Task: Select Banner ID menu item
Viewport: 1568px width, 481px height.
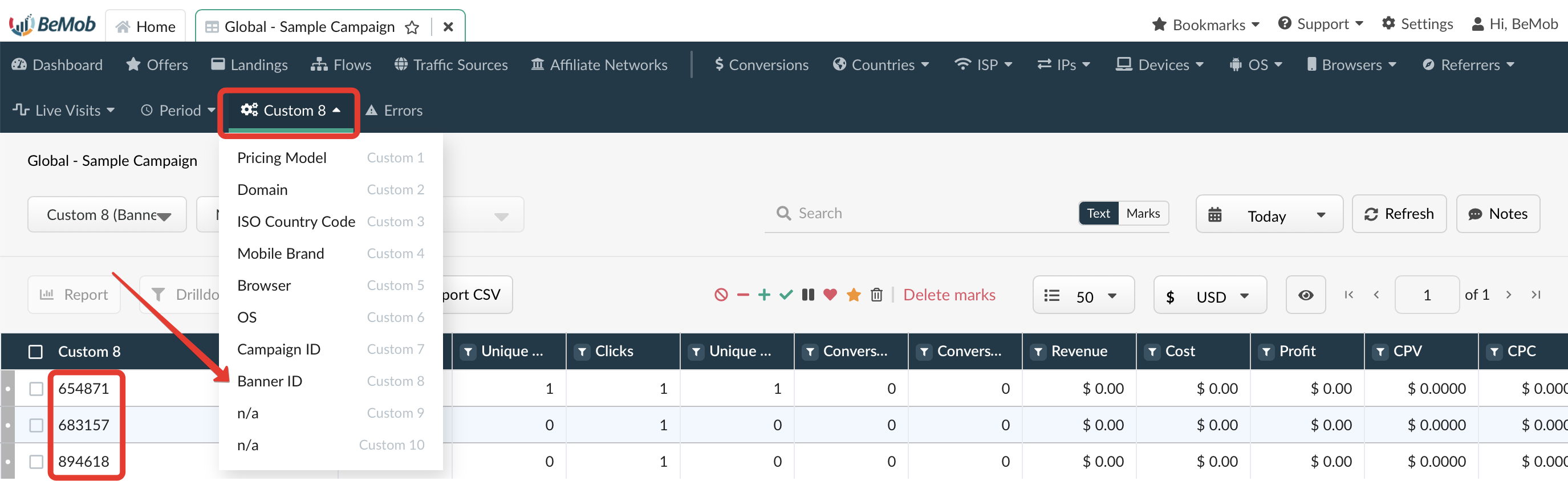Action: click(x=331, y=381)
